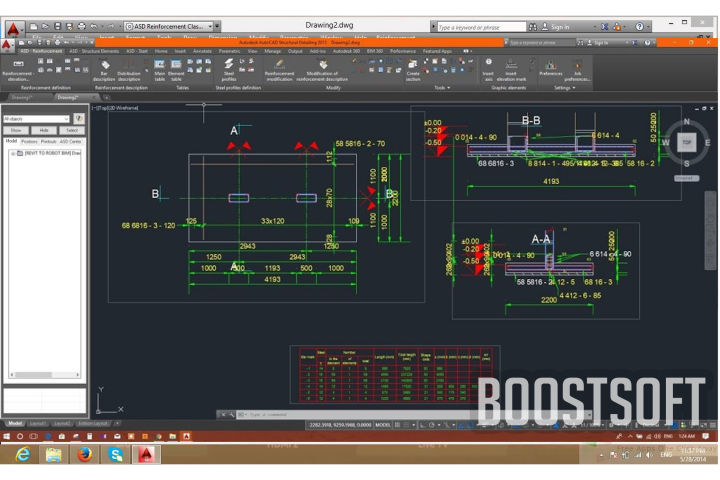Select the ASD - Start ribbon tab
Viewport: 720px width, 480px height.
[x=137, y=51]
